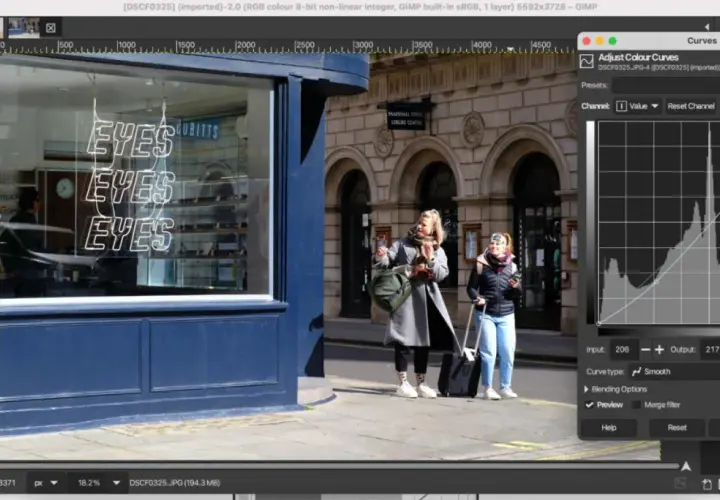Click the curve's bottom-left anchor point
The width and height of the screenshot is (720, 500).
[x=599, y=323]
